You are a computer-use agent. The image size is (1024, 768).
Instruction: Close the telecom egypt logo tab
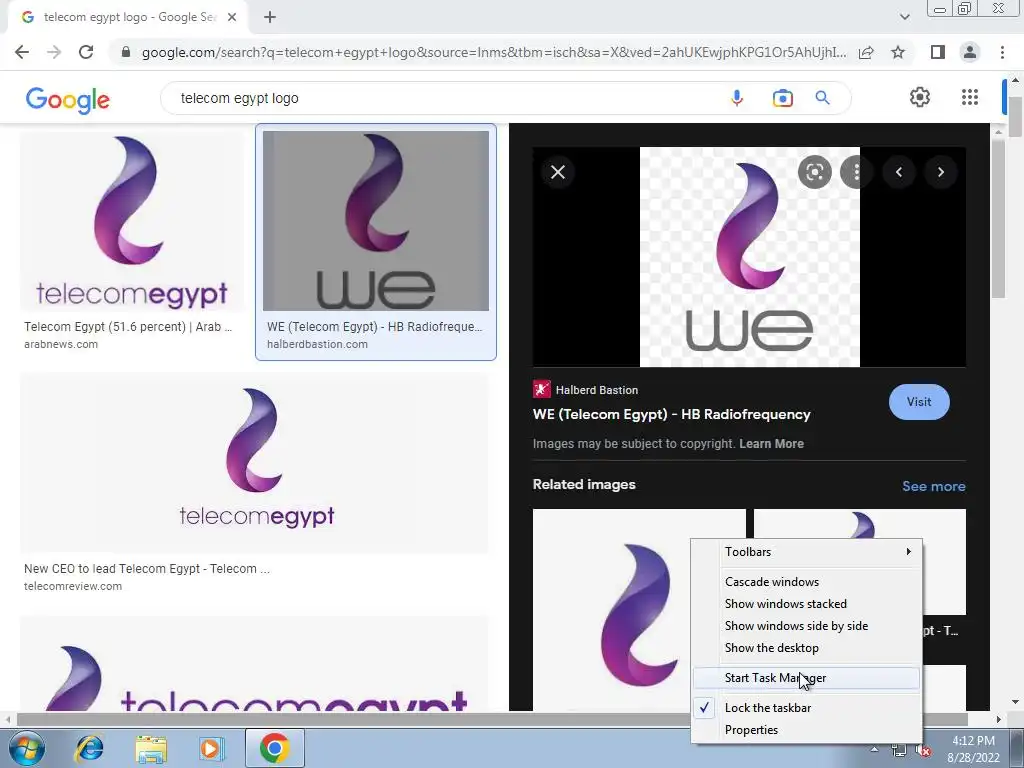tap(232, 18)
